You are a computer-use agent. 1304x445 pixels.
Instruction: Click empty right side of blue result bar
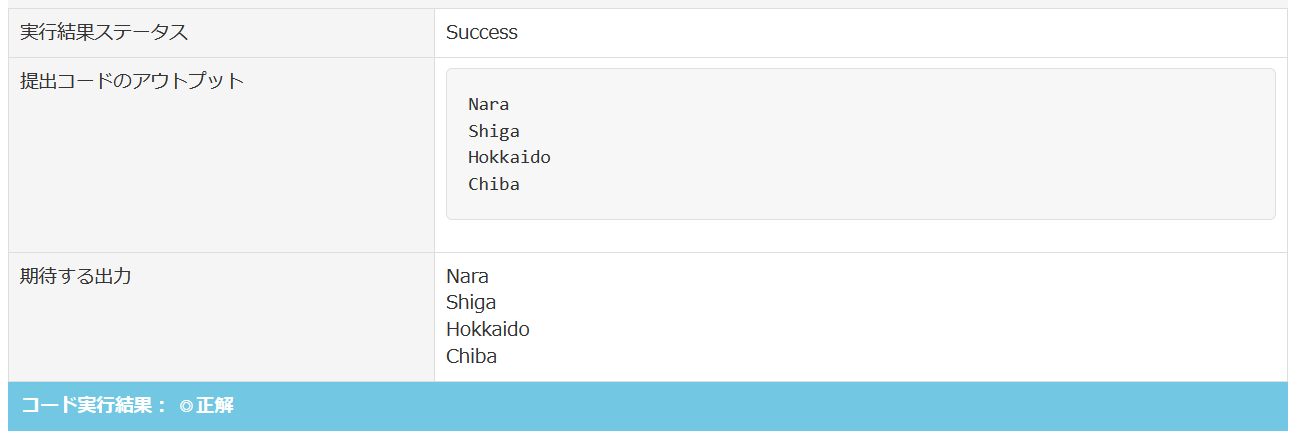click(x=800, y=406)
